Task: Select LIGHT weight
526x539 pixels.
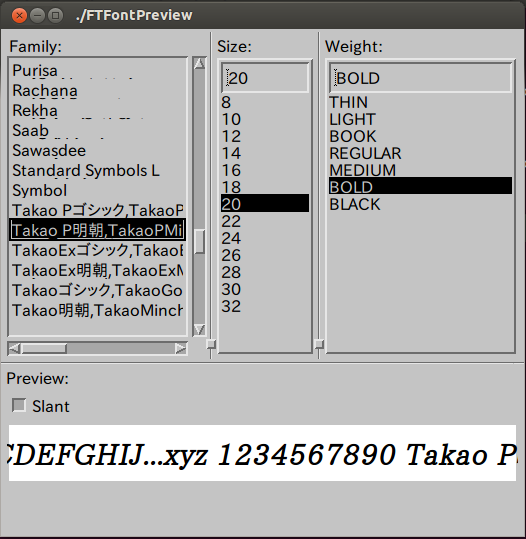Action: pos(420,119)
